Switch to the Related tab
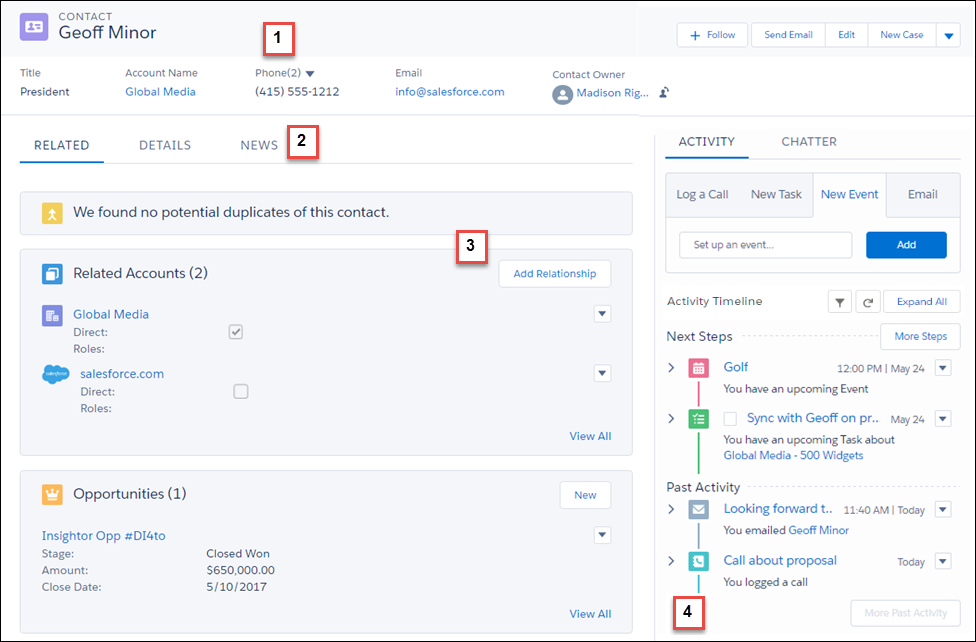The width and height of the screenshot is (976, 642). pos(62,146)
